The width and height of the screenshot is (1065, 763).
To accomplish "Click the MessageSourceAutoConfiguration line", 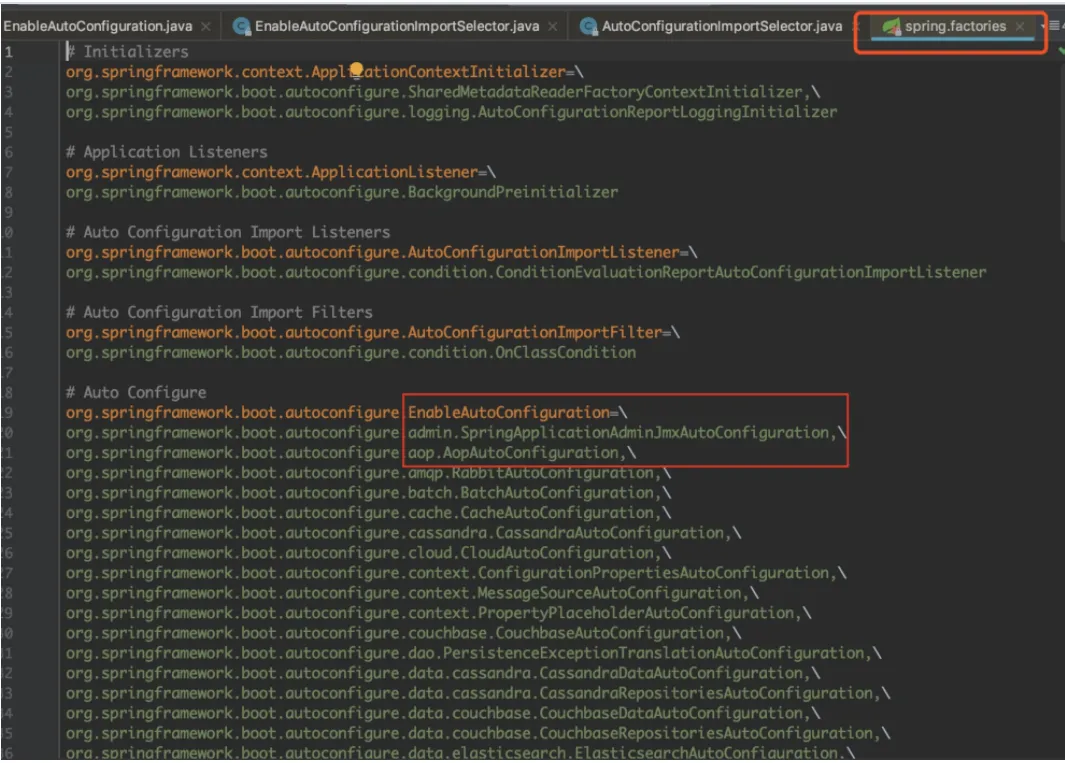I will click(x=412, y=593).
